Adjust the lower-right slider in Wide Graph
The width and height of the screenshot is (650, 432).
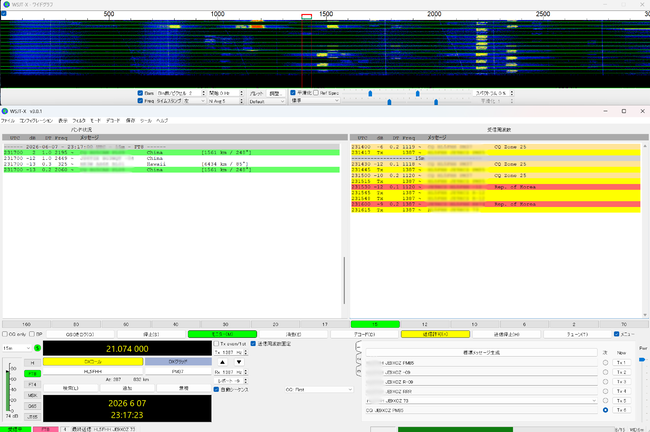click(436, 102)
